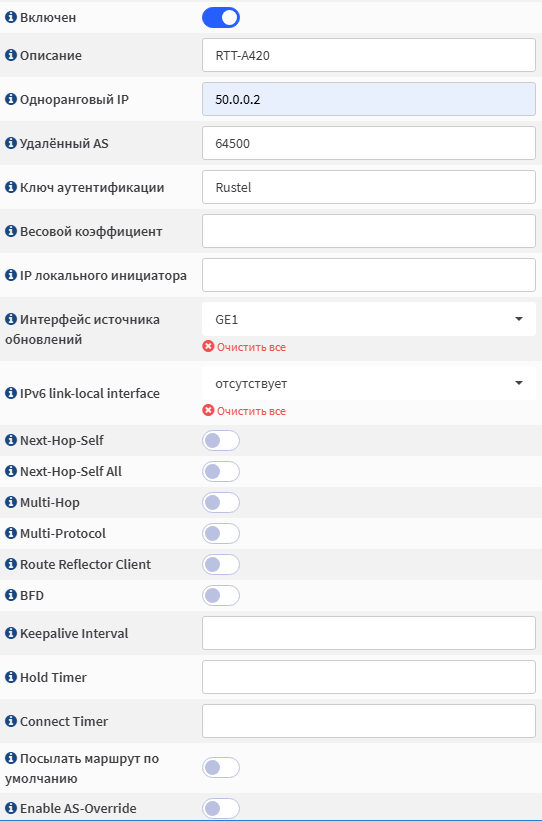542x821 pixels.
Task: Select the Описание field containing RTT-A420
Action: pos(369,55)
